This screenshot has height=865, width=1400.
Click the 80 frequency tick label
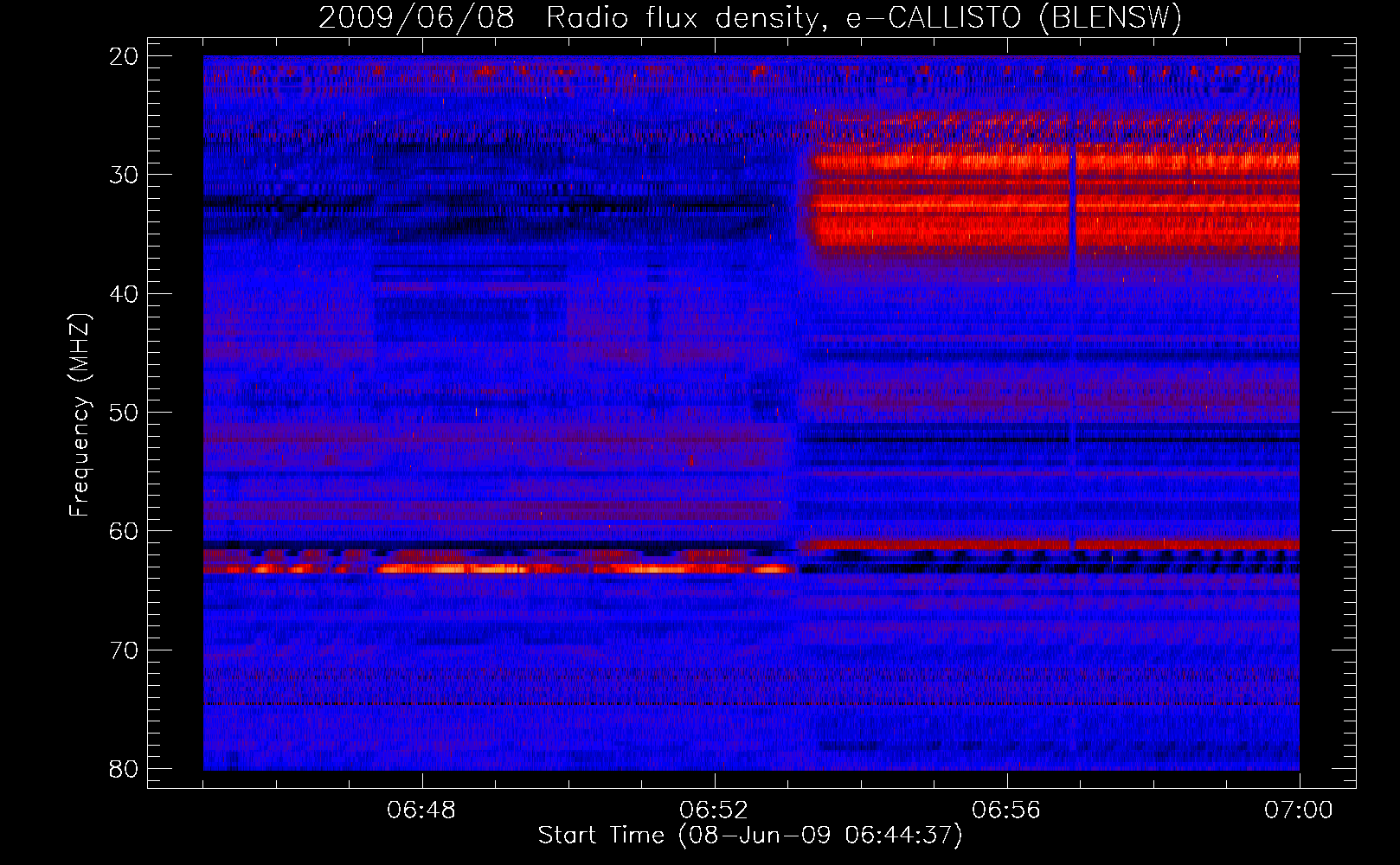click(125, 769)
